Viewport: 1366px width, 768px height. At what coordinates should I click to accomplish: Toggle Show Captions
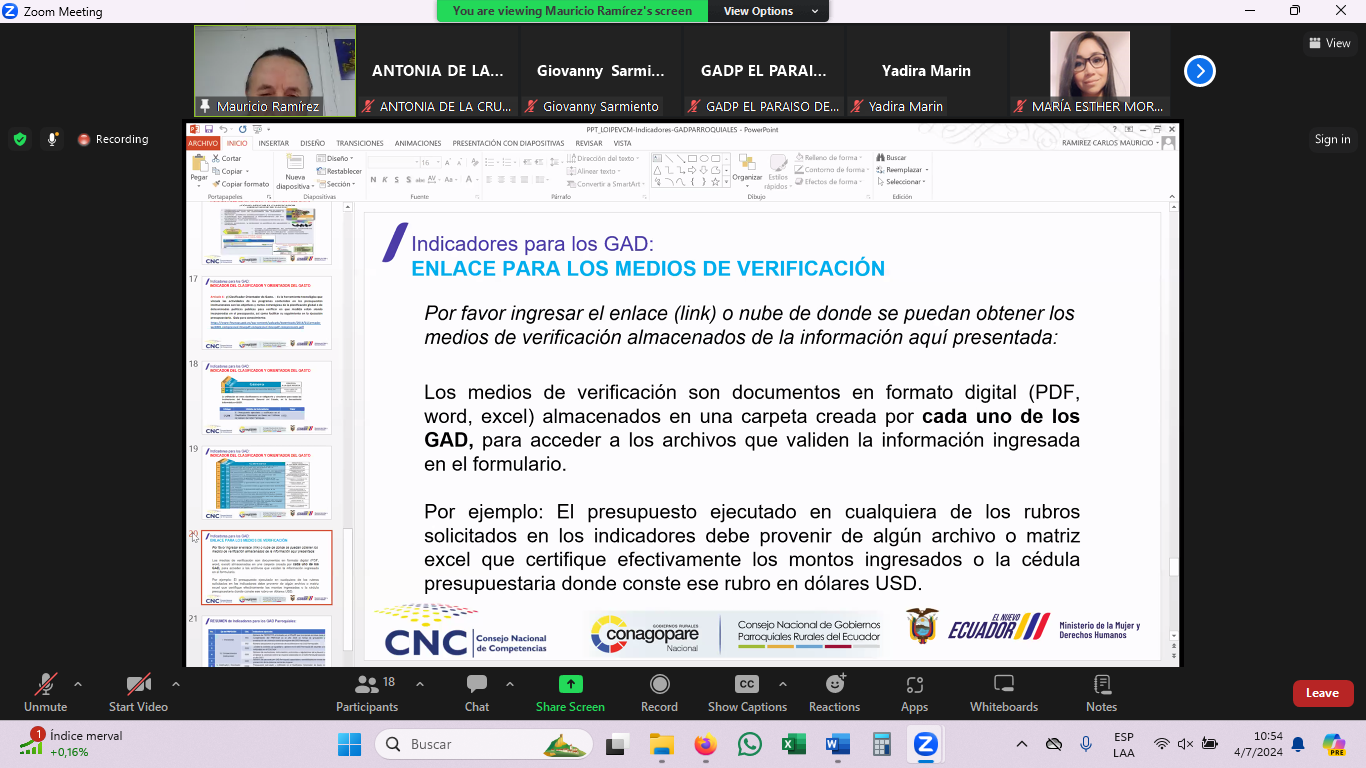coord(747,692)
